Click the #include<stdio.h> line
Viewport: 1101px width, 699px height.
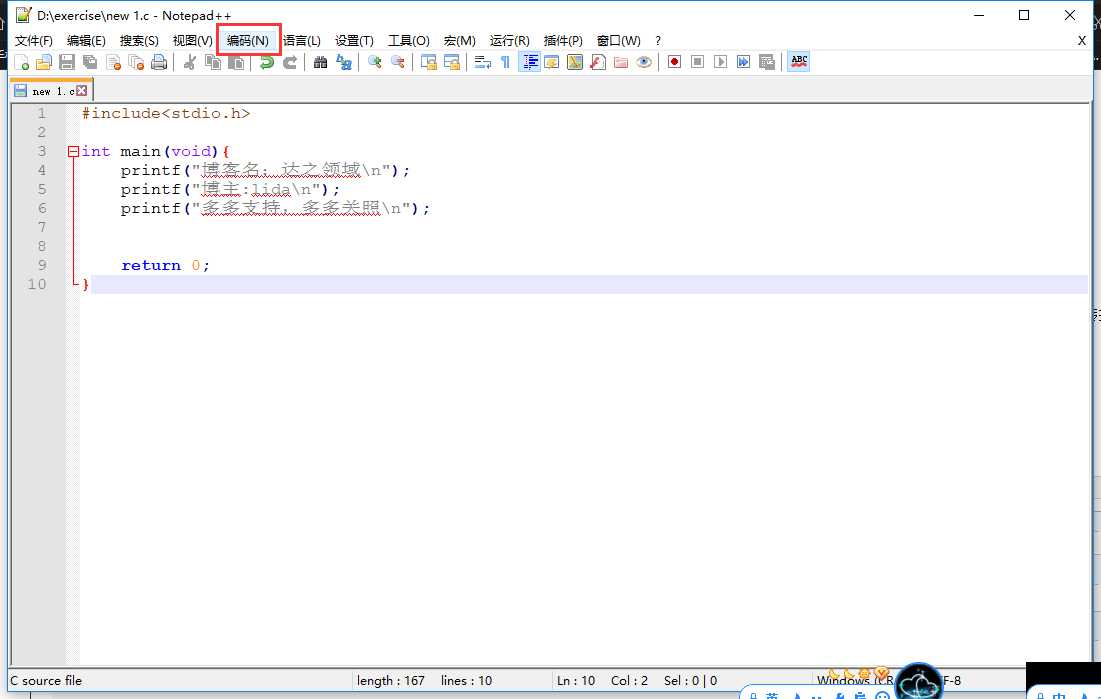(x=166, y=113)
